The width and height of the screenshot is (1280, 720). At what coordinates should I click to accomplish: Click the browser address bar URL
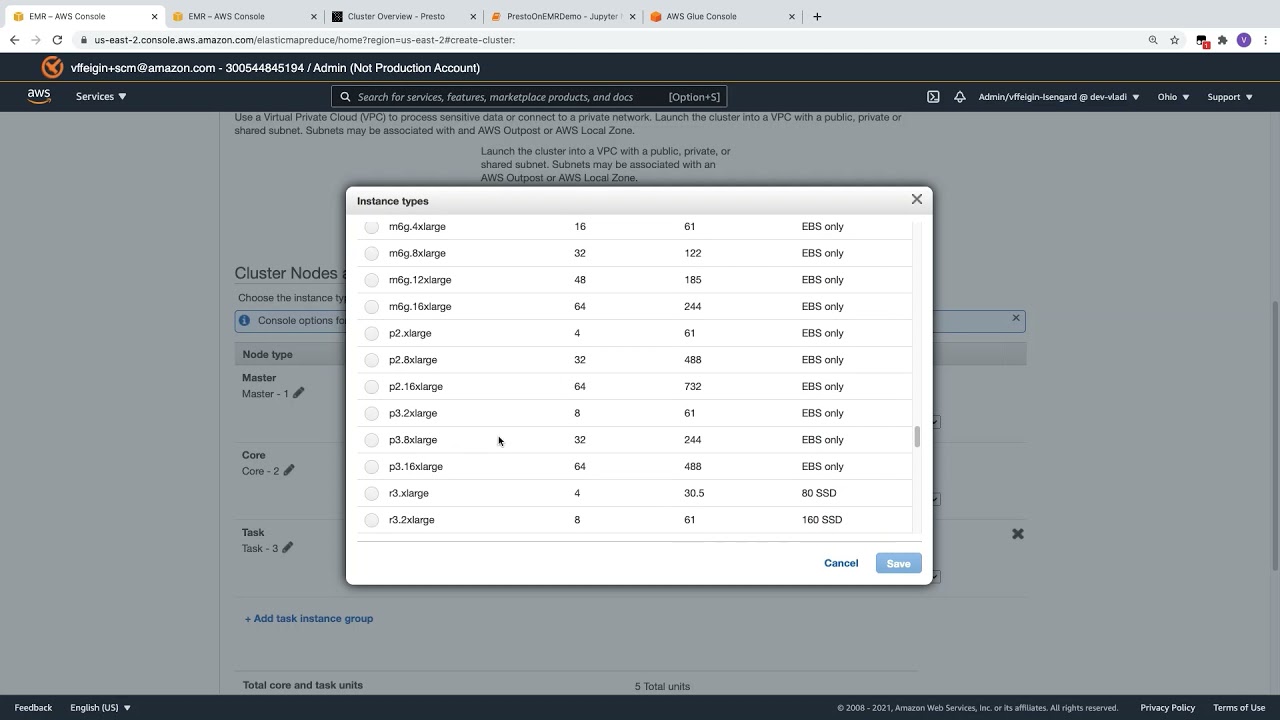coord(304,40)
